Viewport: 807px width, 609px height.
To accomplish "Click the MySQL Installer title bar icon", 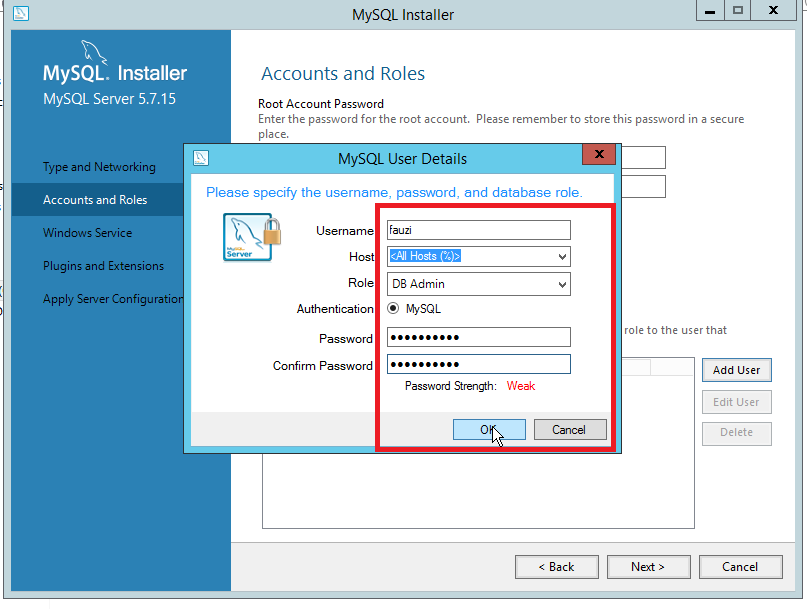I will [21, 13].
